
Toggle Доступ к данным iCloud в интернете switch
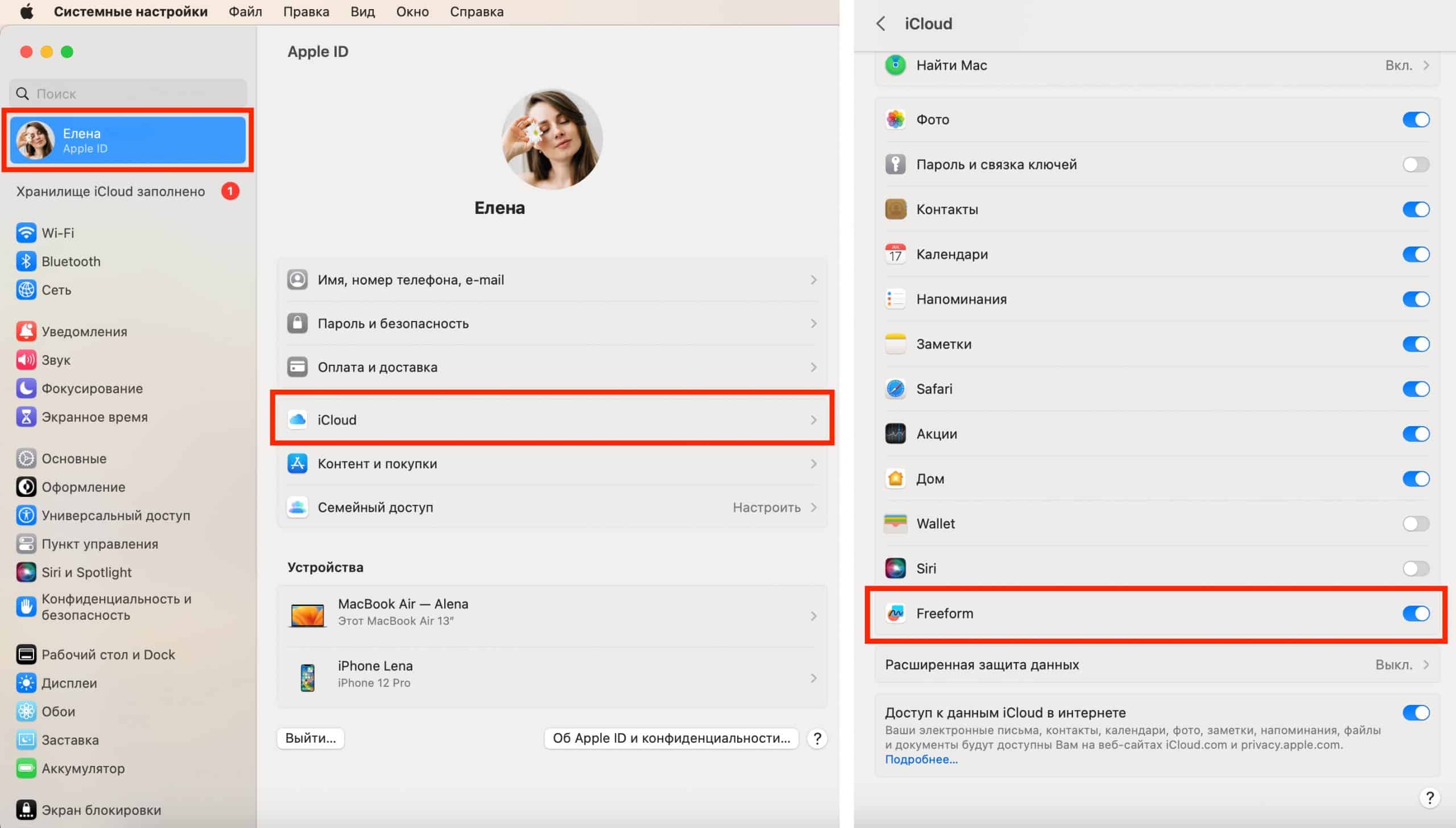pos(1416,712)
